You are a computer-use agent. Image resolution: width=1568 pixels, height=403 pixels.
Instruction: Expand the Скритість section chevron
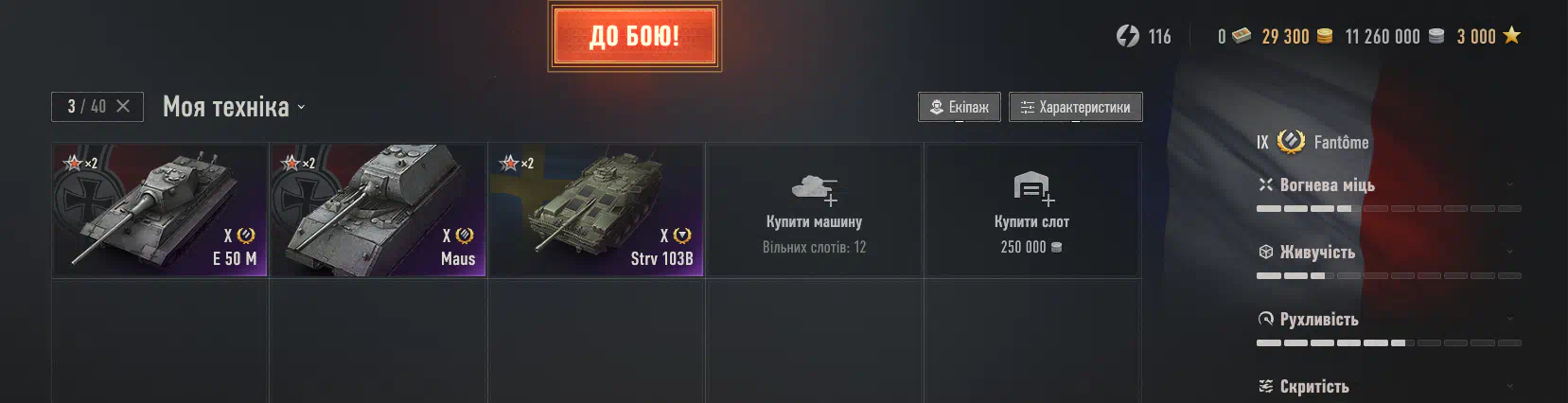click(1509, 386)
